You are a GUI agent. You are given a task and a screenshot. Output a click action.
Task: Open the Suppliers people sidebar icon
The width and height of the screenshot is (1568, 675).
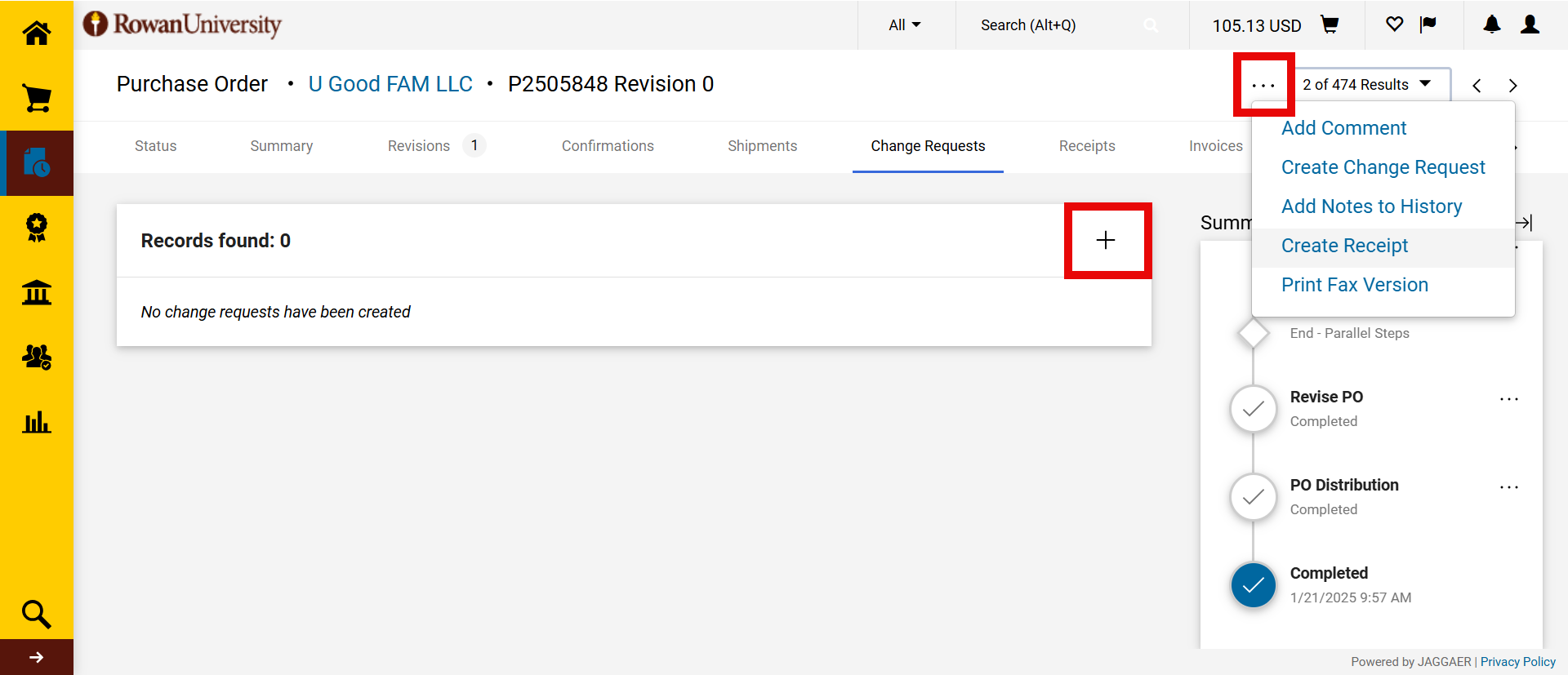point(37,357)
